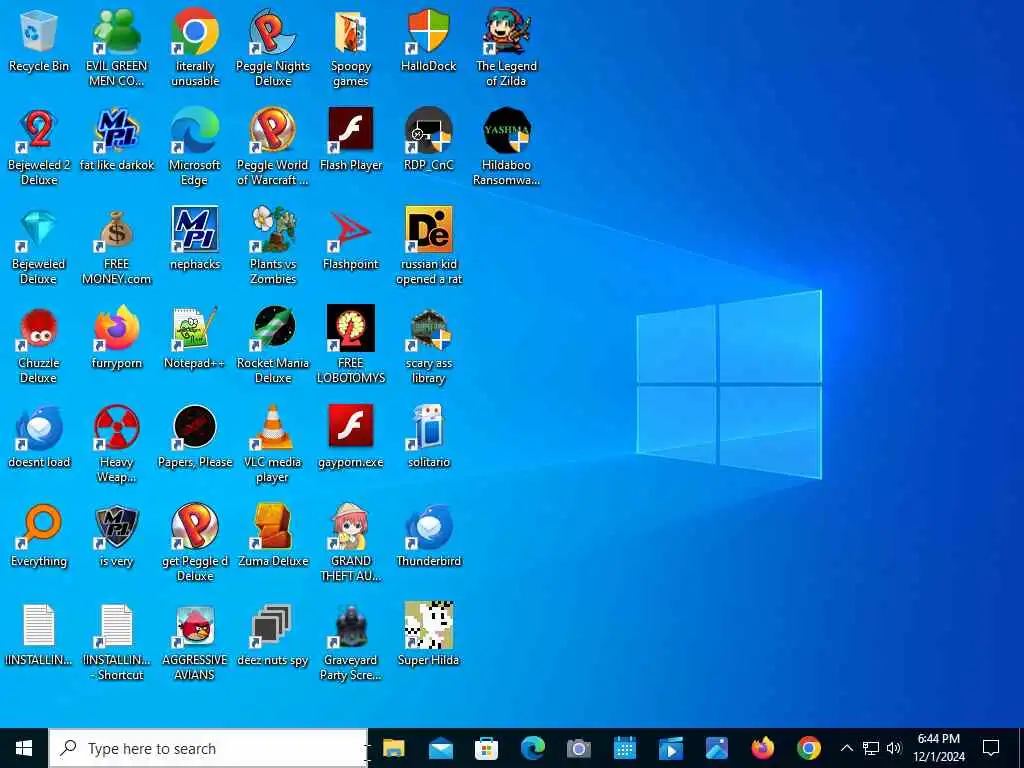Viewport: 1024px width, 768px height.
Task: Select the first IINSTALLIN... text file
Action: (39, 626)
